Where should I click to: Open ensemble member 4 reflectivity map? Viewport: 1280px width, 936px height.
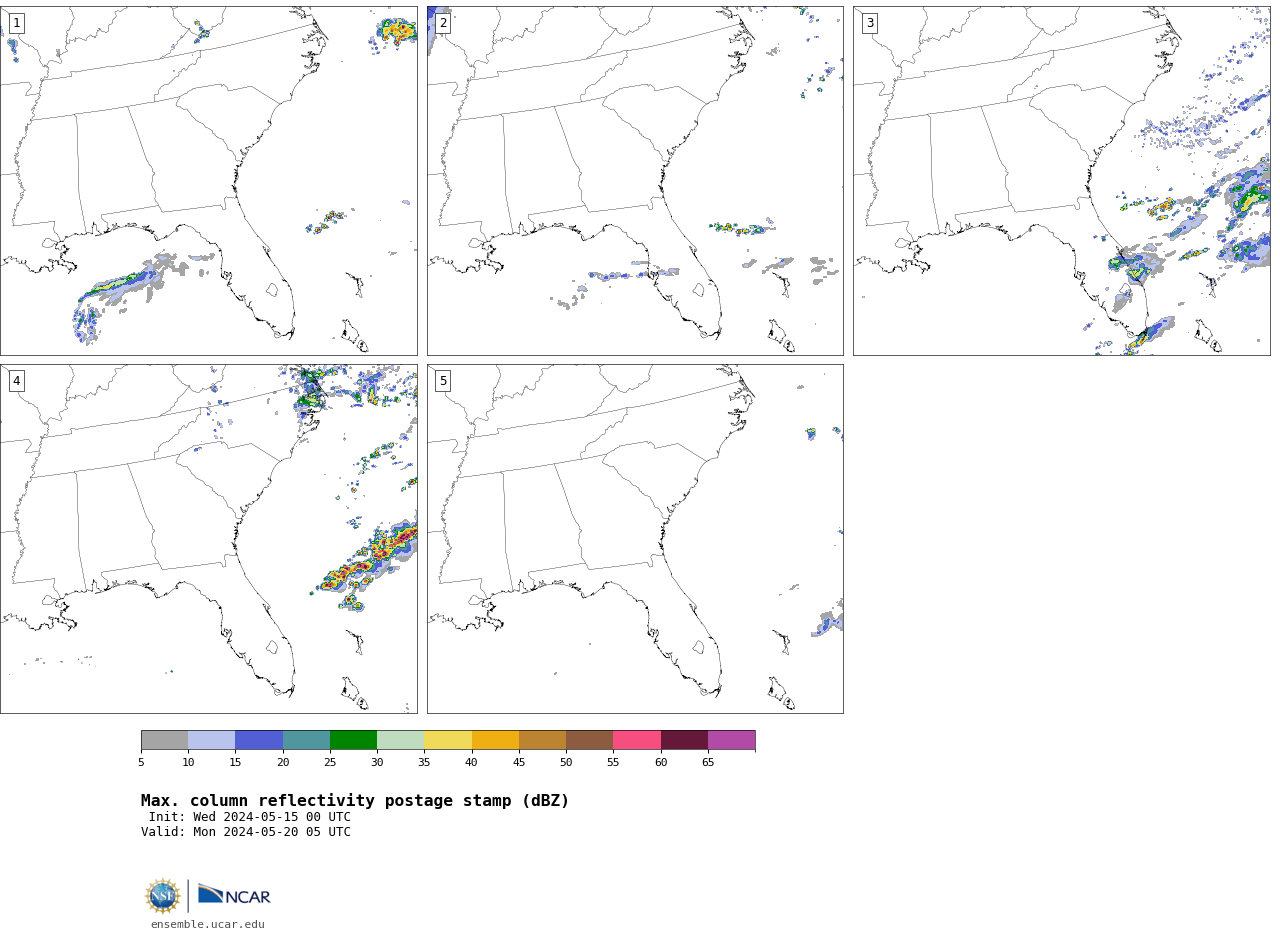coord(208,539)
